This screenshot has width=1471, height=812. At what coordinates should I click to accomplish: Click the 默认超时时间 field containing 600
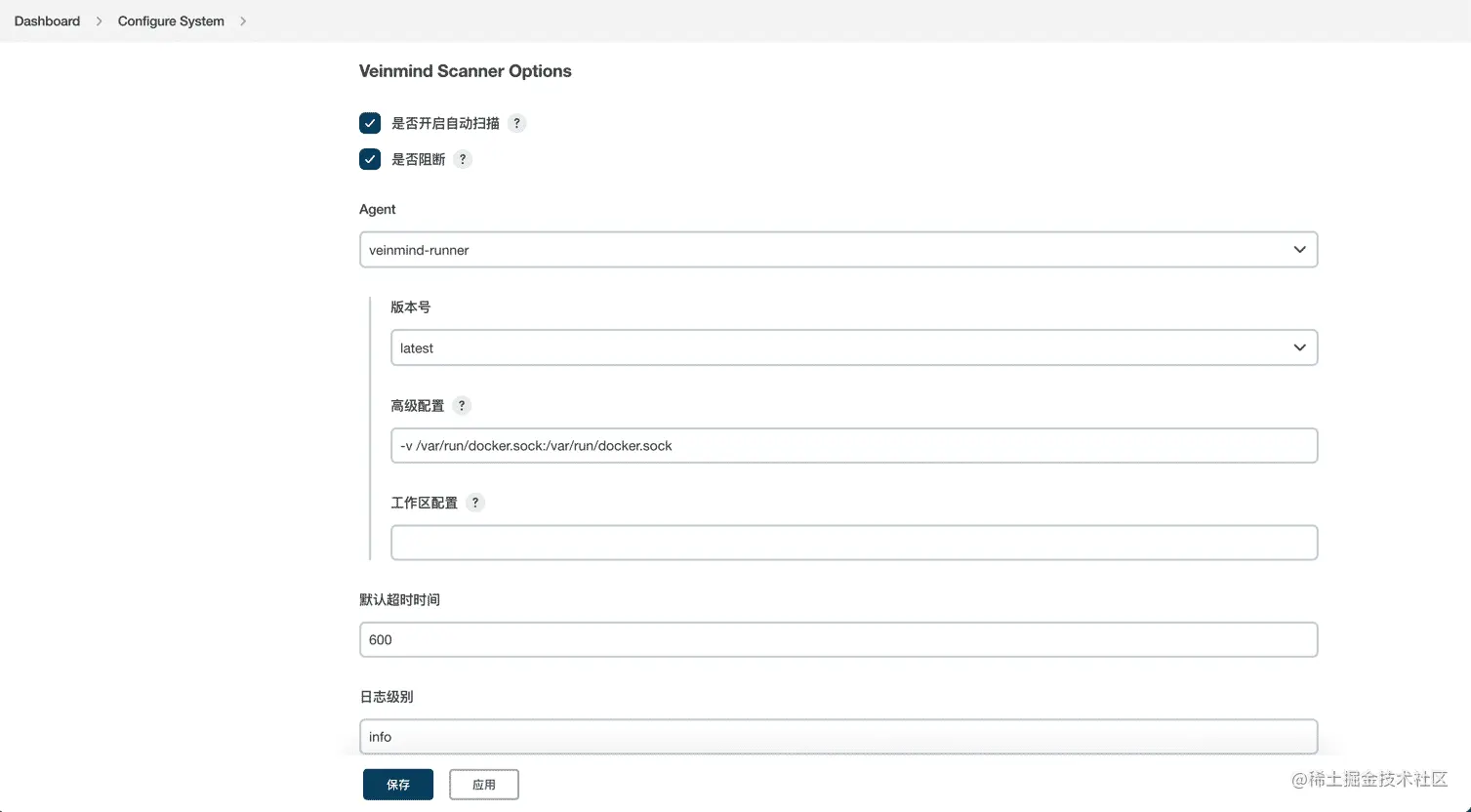coord(838,639)
